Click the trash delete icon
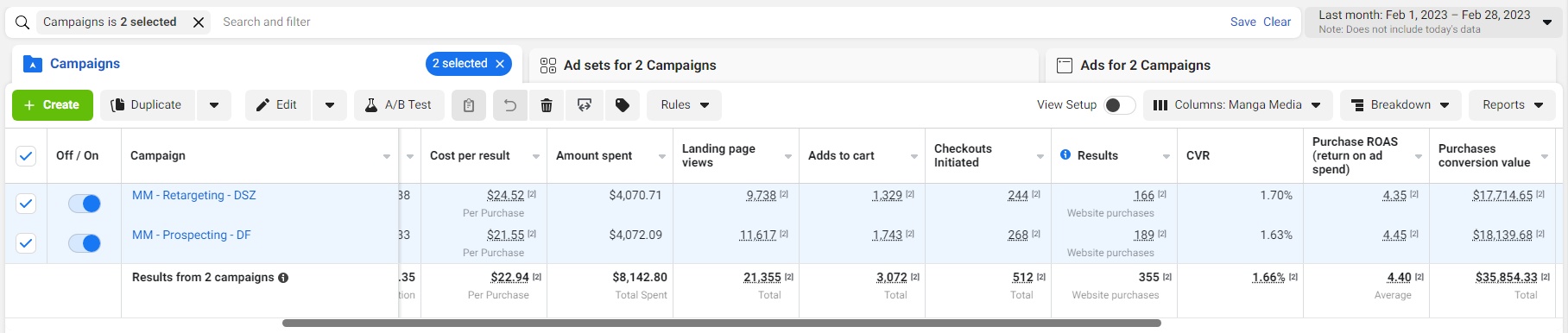1568x333 pixels. (x=547, y=105)
